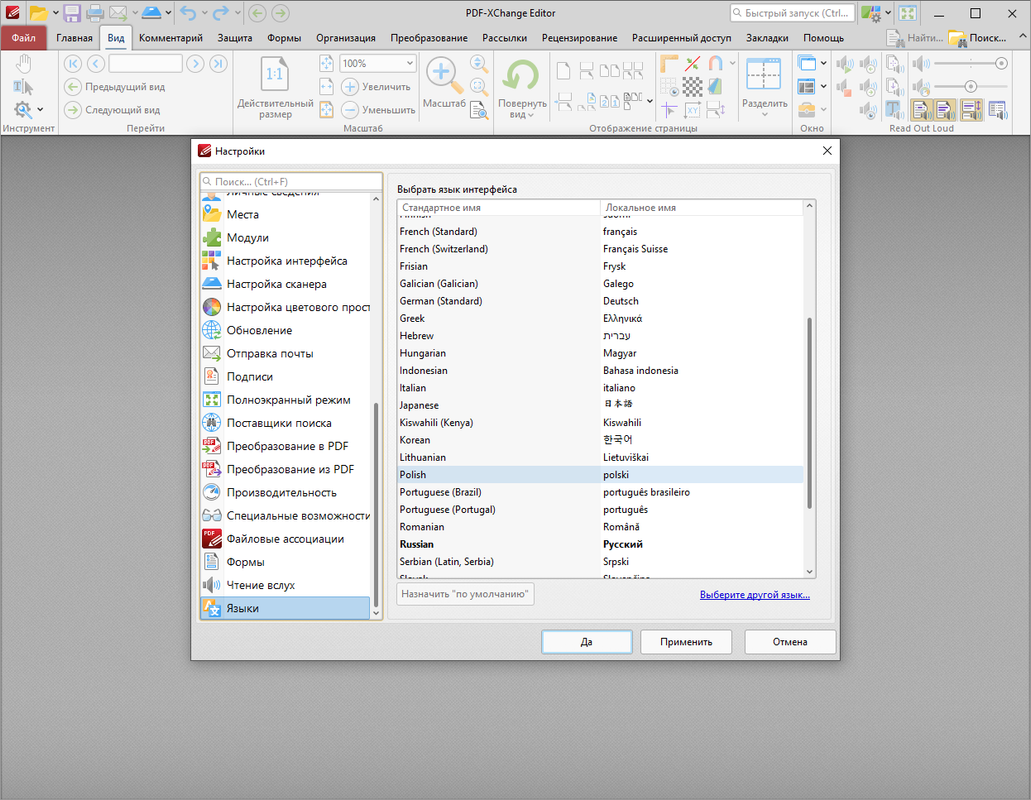
Task: Select the Модули puzzle-piece icon
Action: pyautogui.click(x=212, y=237)
